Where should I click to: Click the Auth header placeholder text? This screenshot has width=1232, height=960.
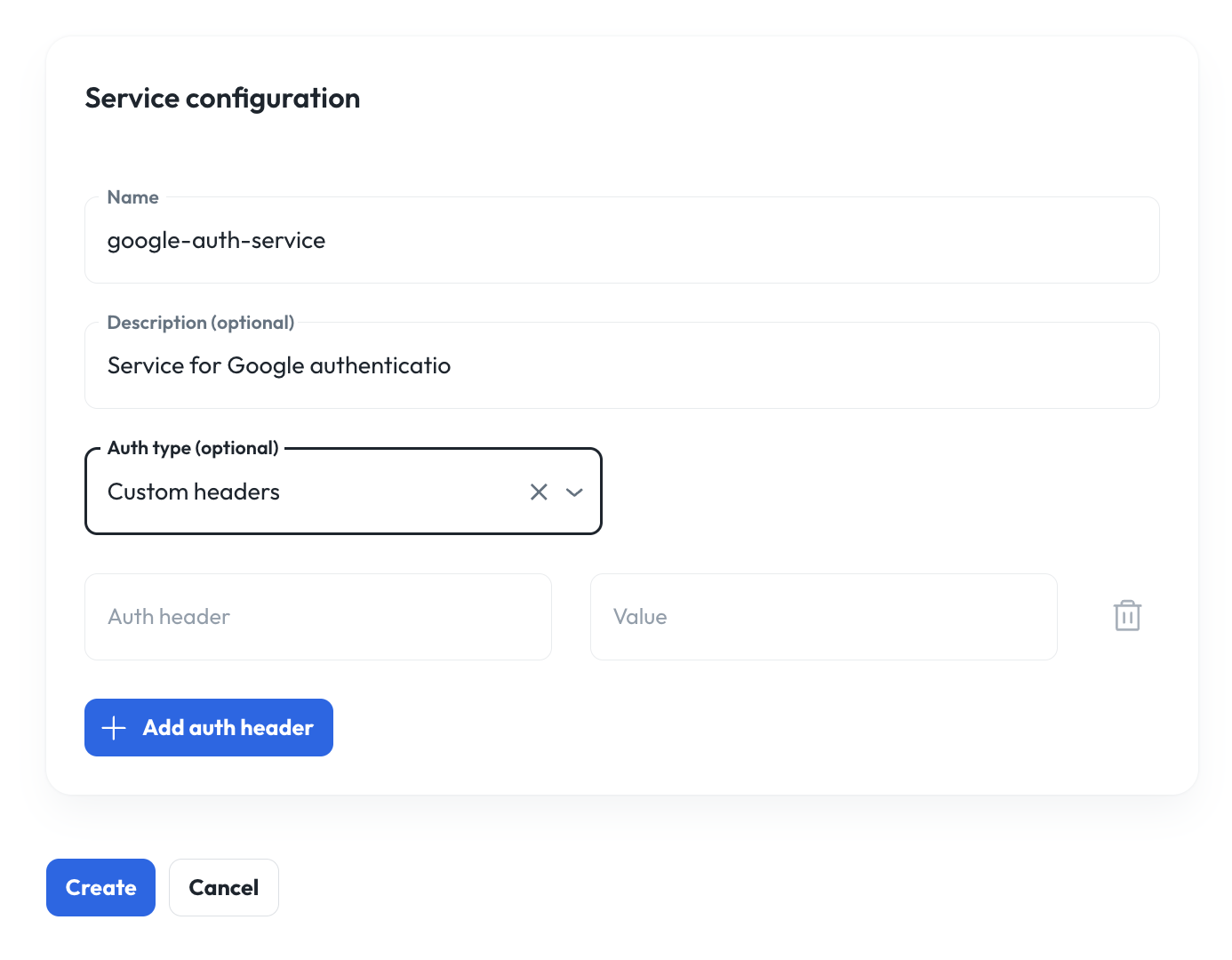169,617
